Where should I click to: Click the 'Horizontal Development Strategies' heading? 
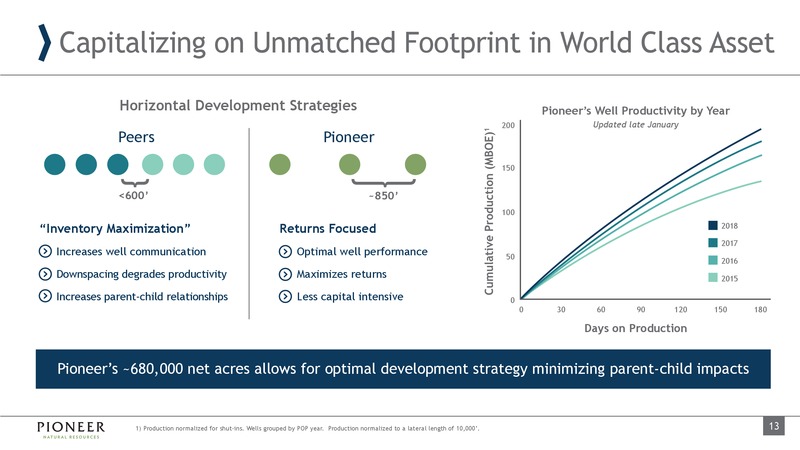[238, 105]
